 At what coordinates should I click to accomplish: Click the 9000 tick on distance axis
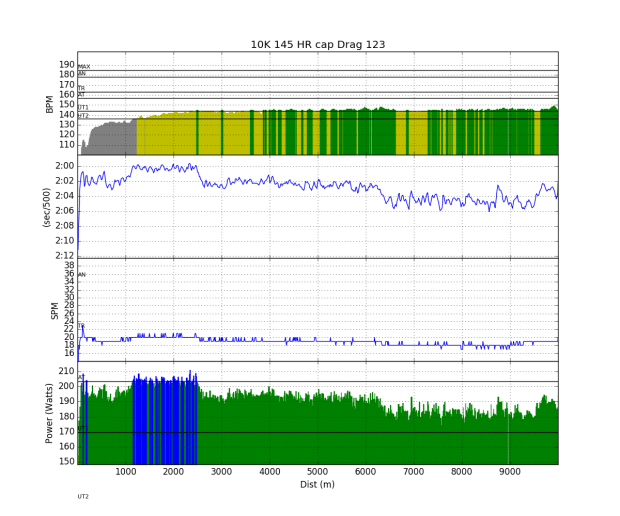pos(509,472)
